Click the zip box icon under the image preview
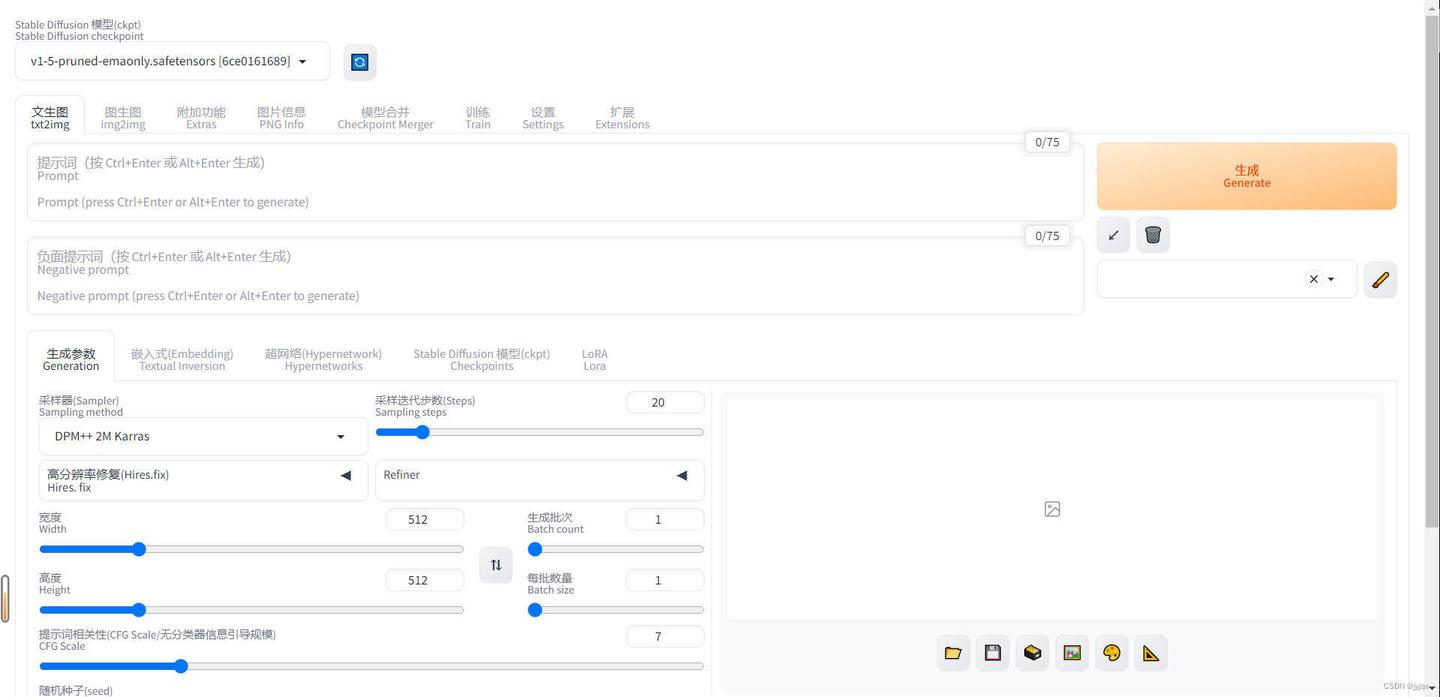This screenshot has width=1440, height=697. pos(1033,653)
